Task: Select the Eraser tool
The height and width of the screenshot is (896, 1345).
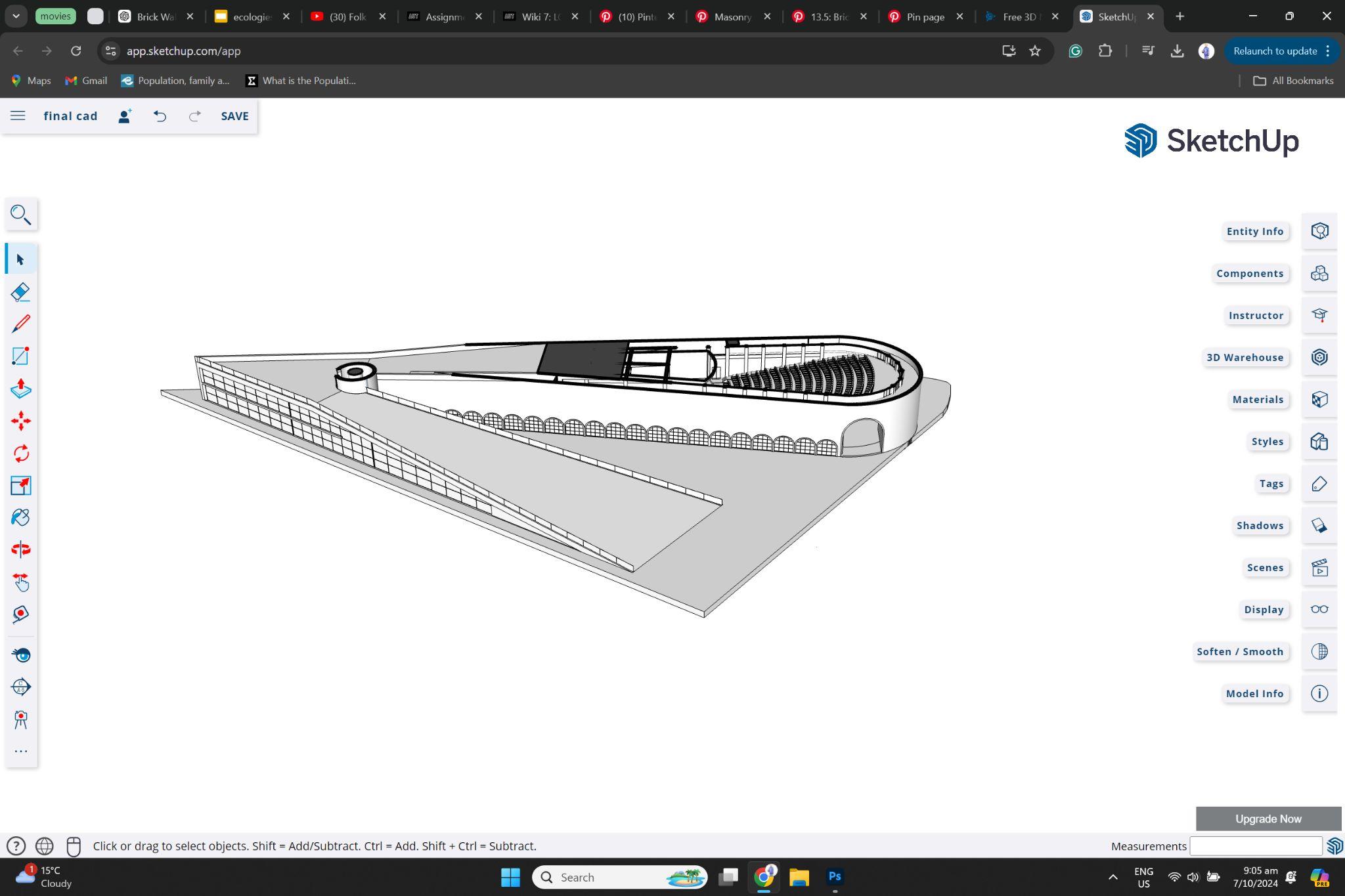Action: [x=20, y=291]
